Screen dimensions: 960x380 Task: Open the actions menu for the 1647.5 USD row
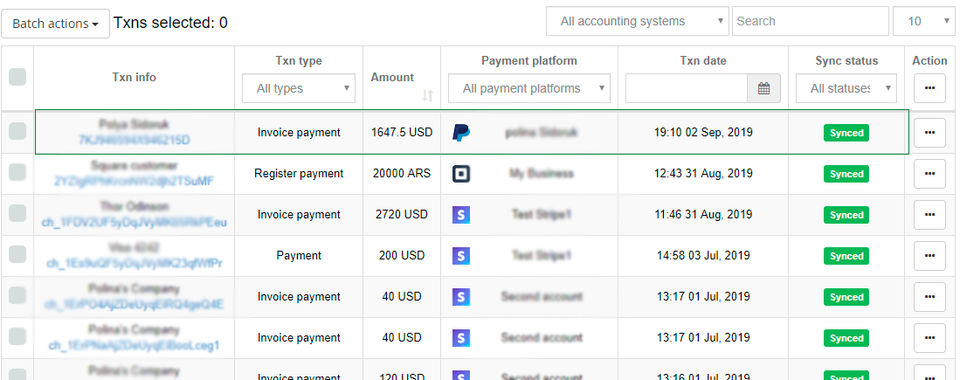point(929,133)
